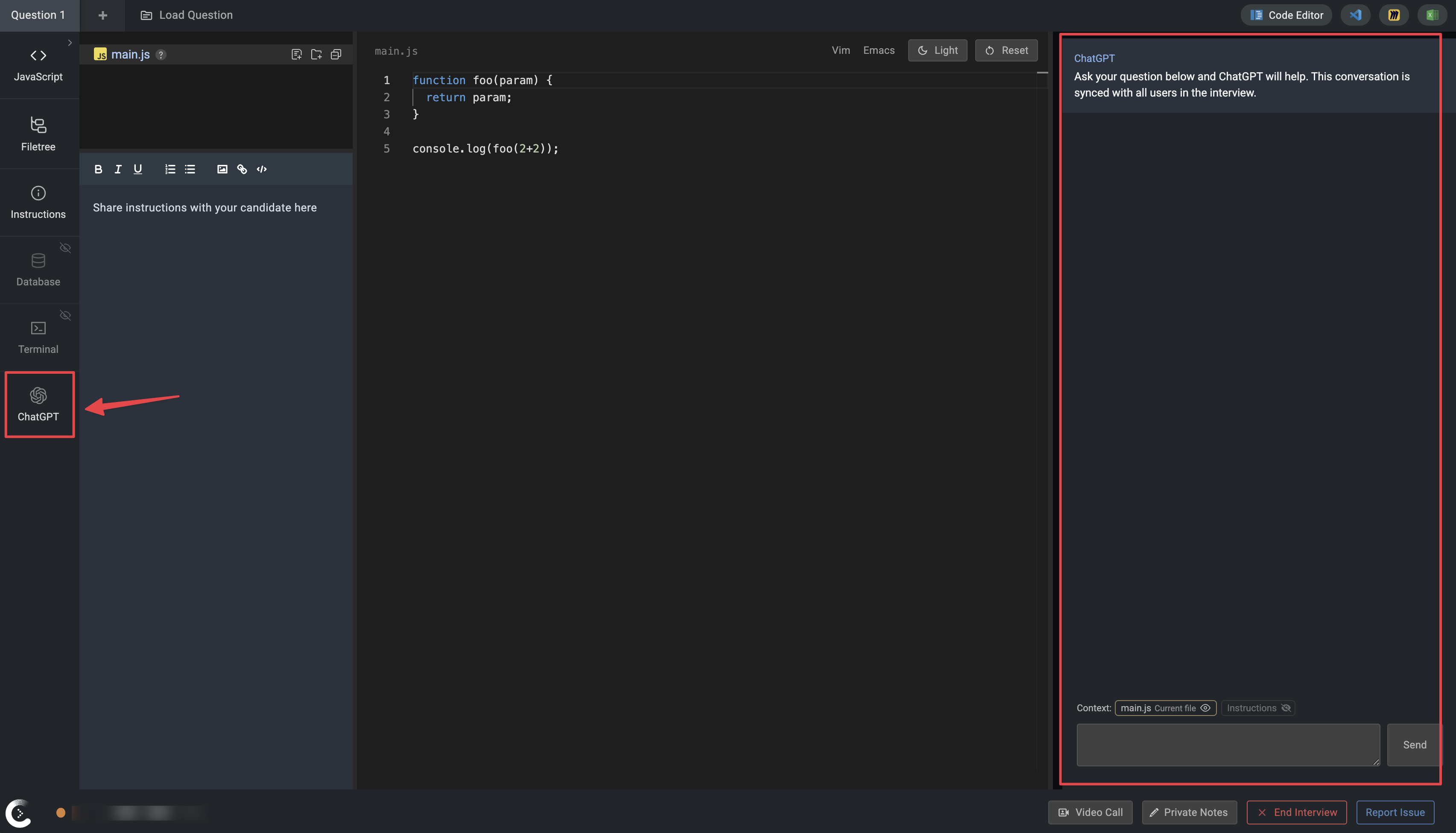Add a new question tab
Image resolution: width=1456 pixels, height=833 pixels.
(103, 15)
